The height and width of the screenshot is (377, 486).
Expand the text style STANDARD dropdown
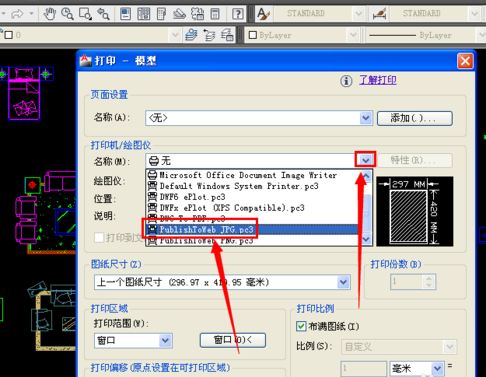pyautogui.click(x=359, y=14)
